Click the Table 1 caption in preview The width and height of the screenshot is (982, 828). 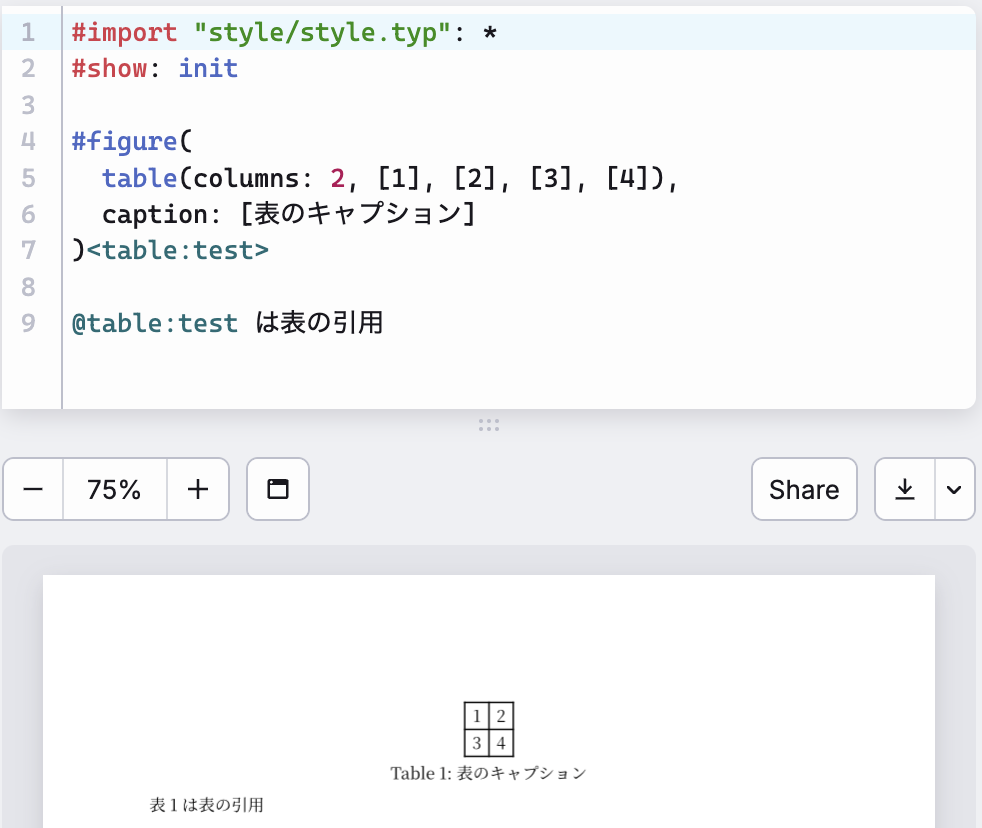[x=489, y=772]
